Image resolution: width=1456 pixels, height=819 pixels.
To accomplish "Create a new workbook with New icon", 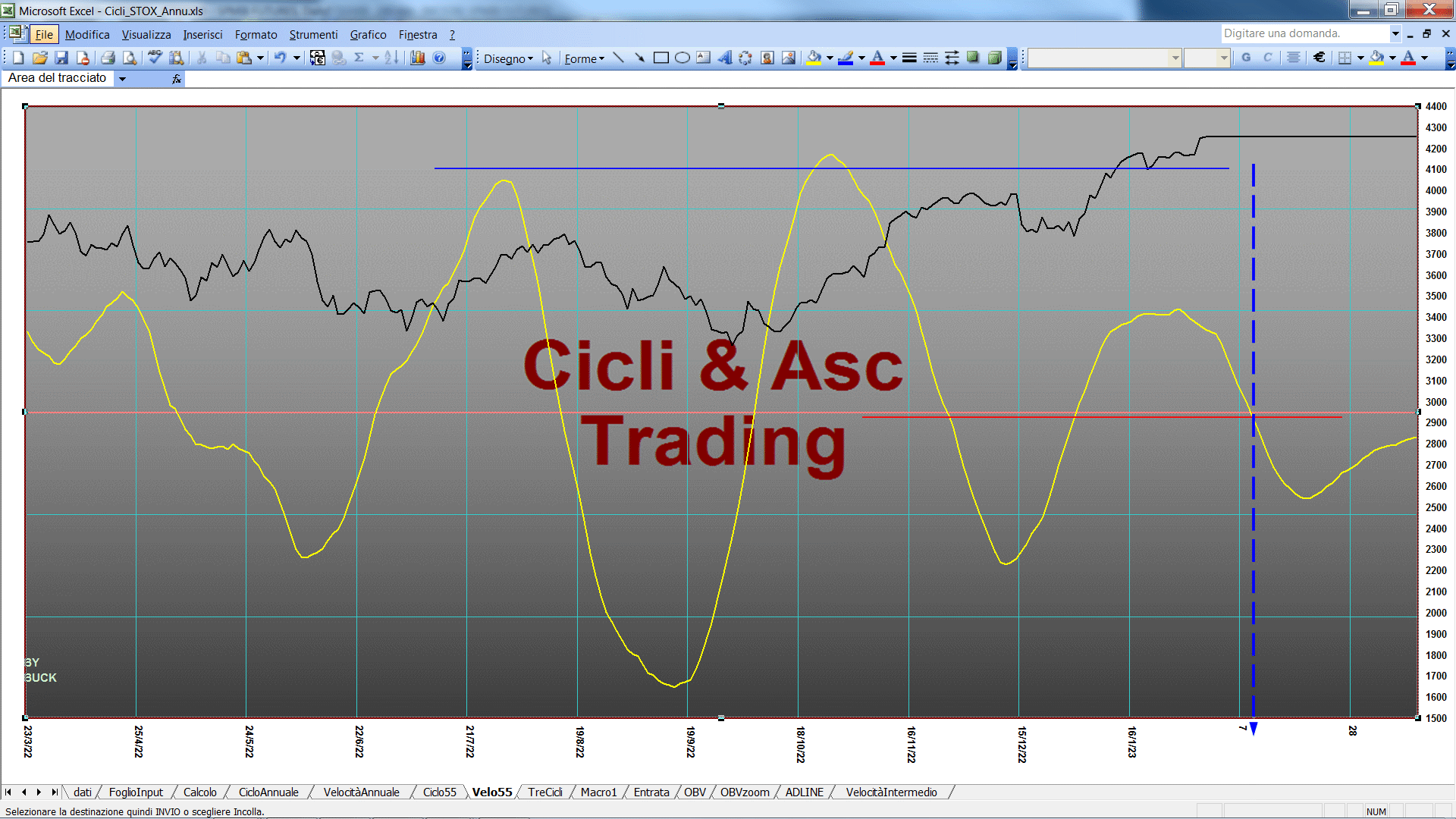I will [x=19, y=58].
